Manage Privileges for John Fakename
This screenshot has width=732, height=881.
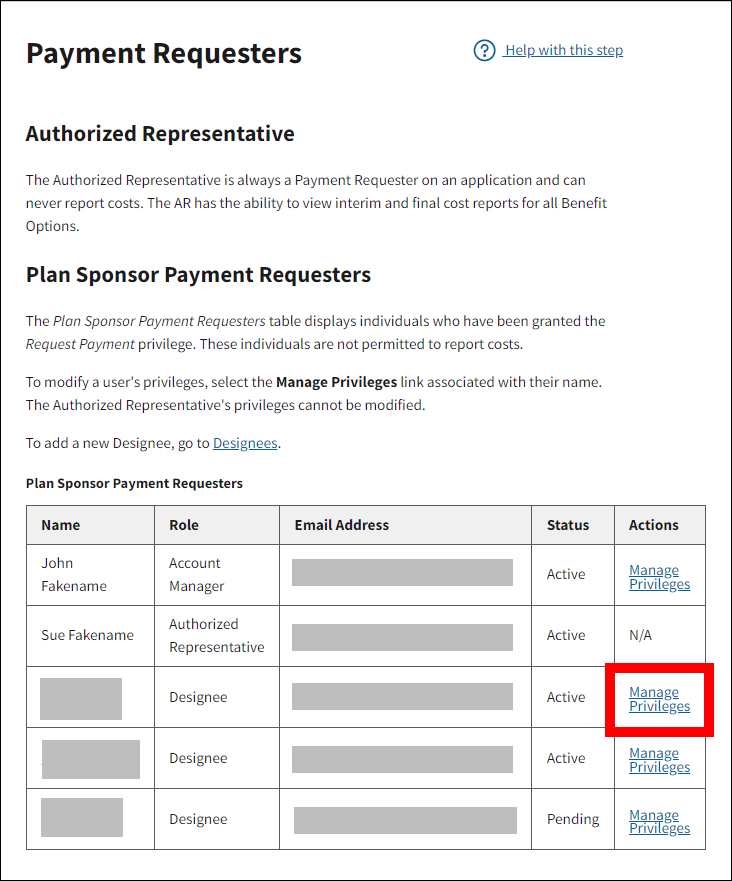pyautogui.click(x=659, y=577)
